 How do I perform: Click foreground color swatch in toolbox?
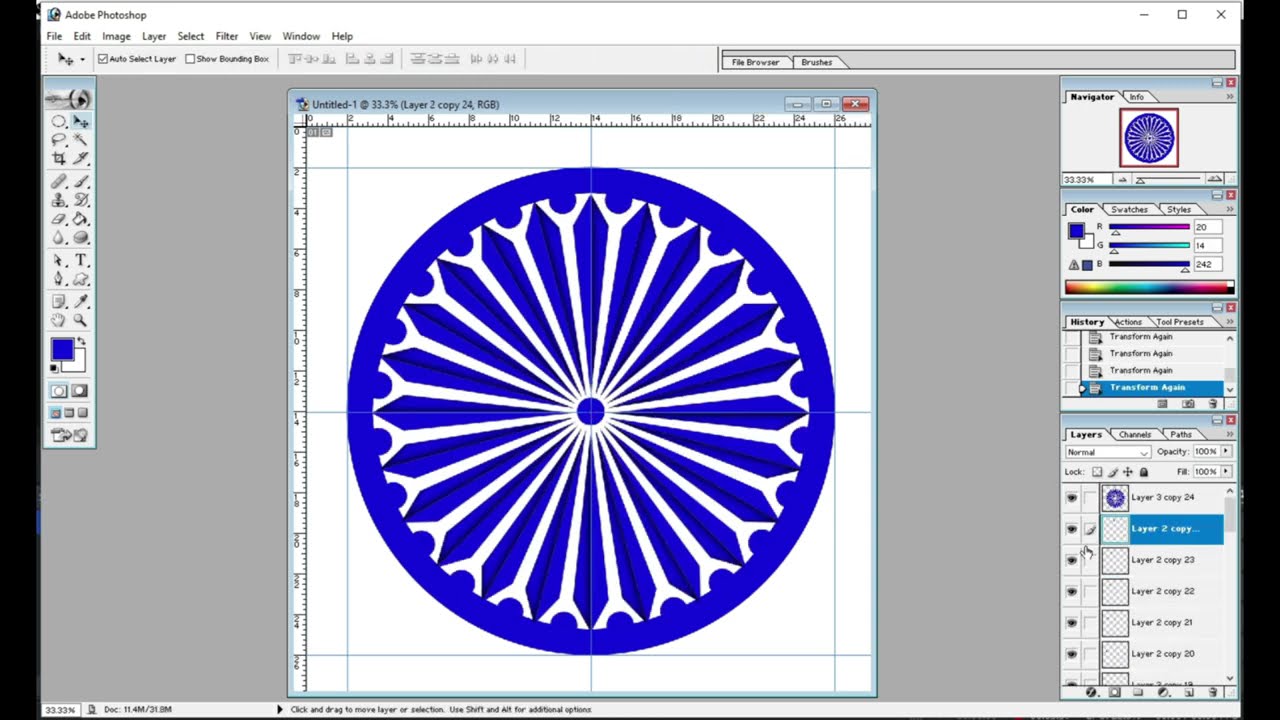pos(62,349)
